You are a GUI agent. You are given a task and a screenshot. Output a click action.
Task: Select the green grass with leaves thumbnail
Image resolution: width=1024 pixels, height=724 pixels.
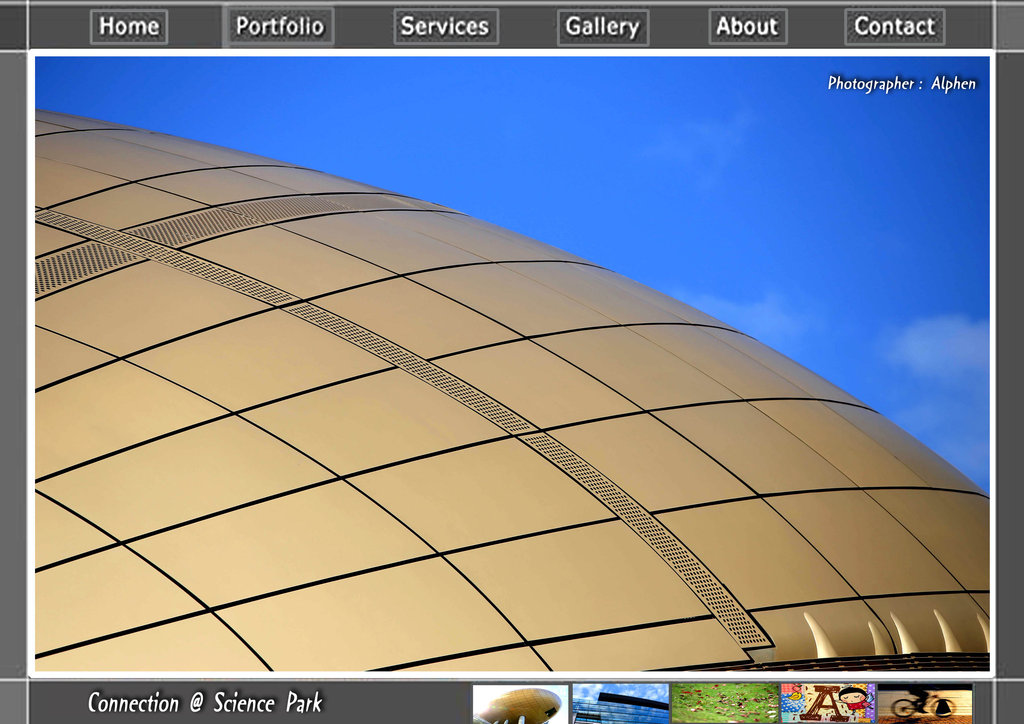[x=725, y=704]
